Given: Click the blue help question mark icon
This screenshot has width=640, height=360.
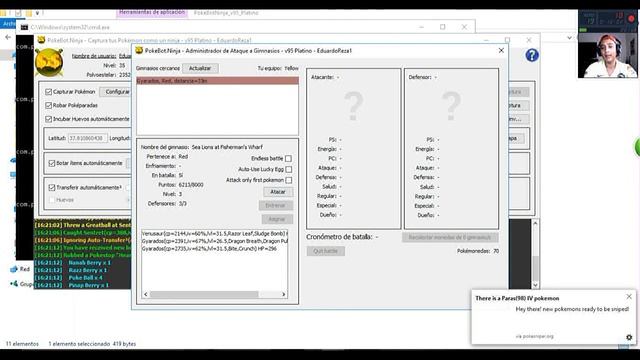Looking at the screenshot, I should click(x=531, y=55).
